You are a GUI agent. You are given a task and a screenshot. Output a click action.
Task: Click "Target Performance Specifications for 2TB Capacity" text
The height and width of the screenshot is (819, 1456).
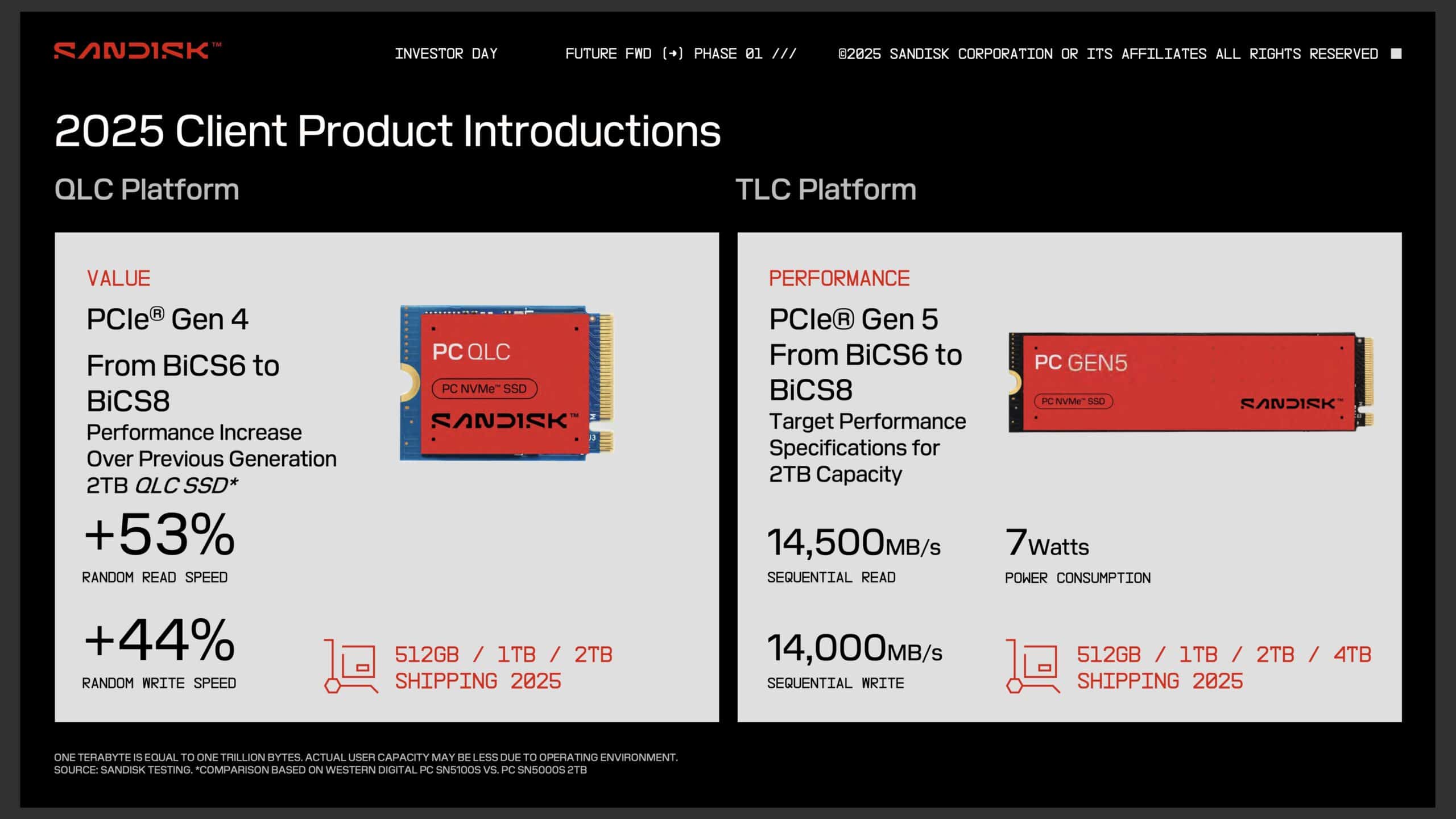click(x=867, y=448)
